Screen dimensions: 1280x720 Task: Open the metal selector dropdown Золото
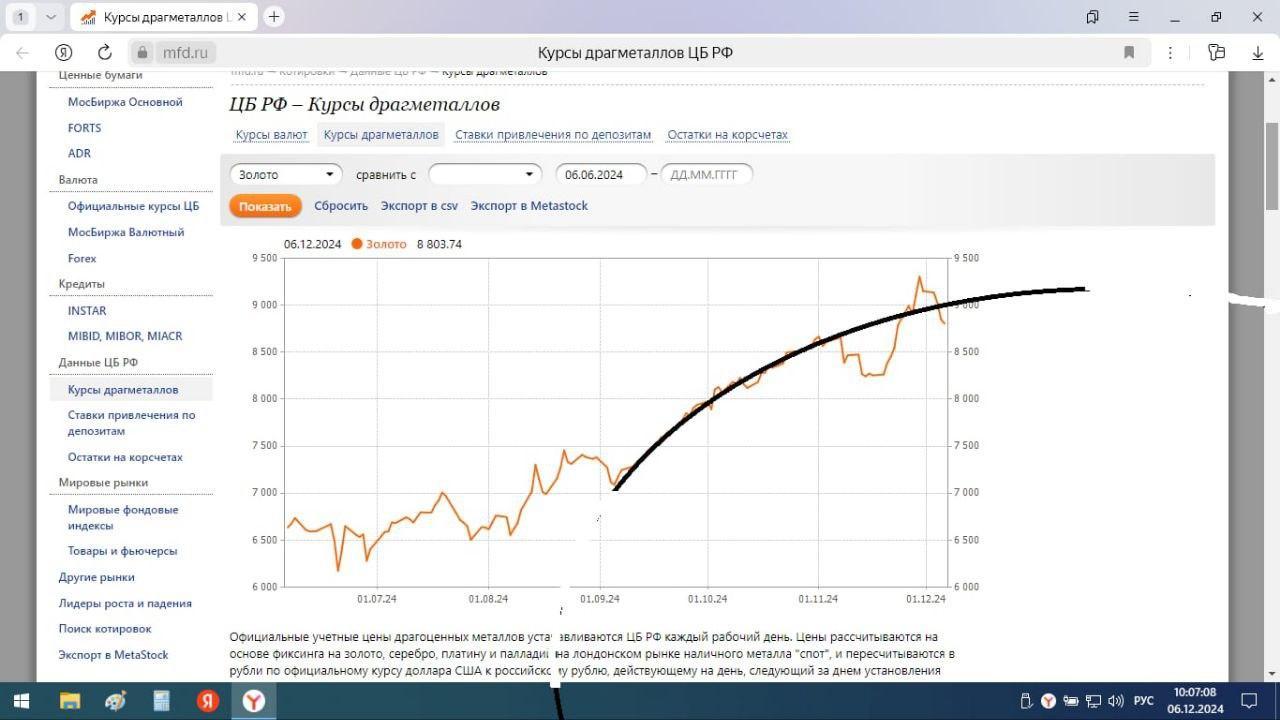click(286, 174)
